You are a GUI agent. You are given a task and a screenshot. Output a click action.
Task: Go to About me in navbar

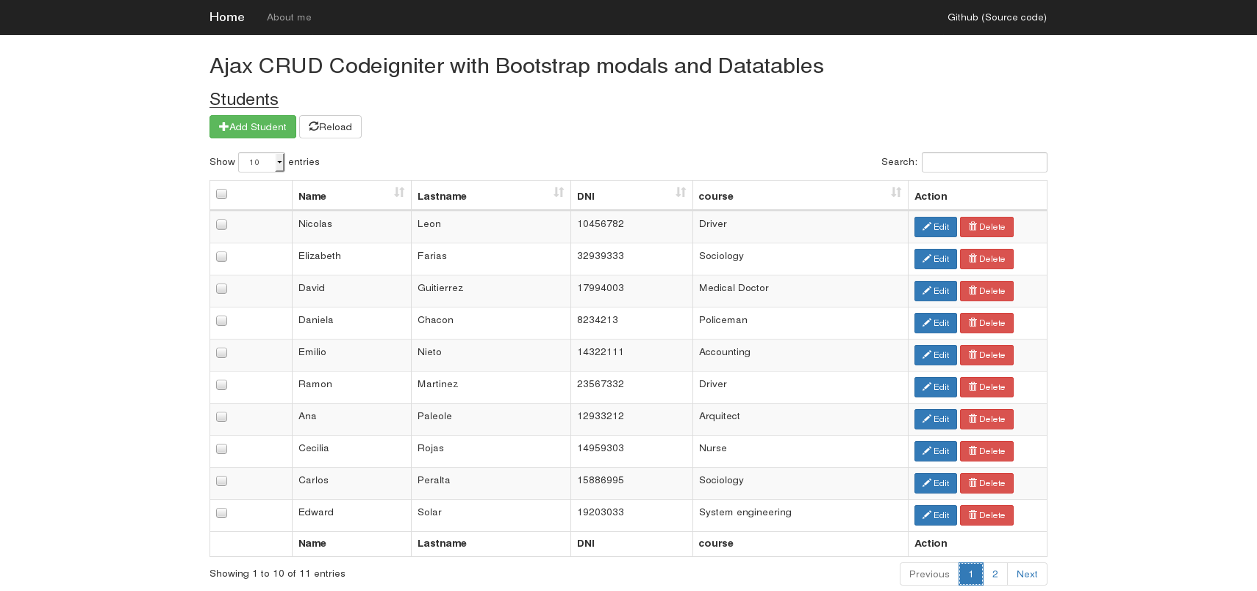(x=289, y=17)
